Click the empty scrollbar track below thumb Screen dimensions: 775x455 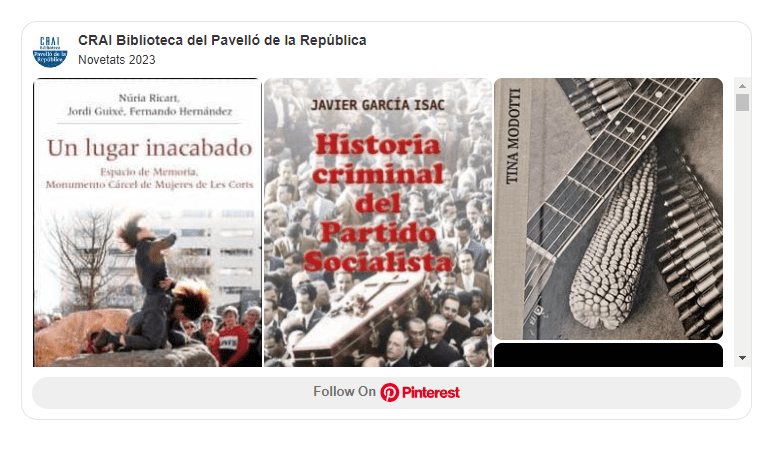point(742,232)
